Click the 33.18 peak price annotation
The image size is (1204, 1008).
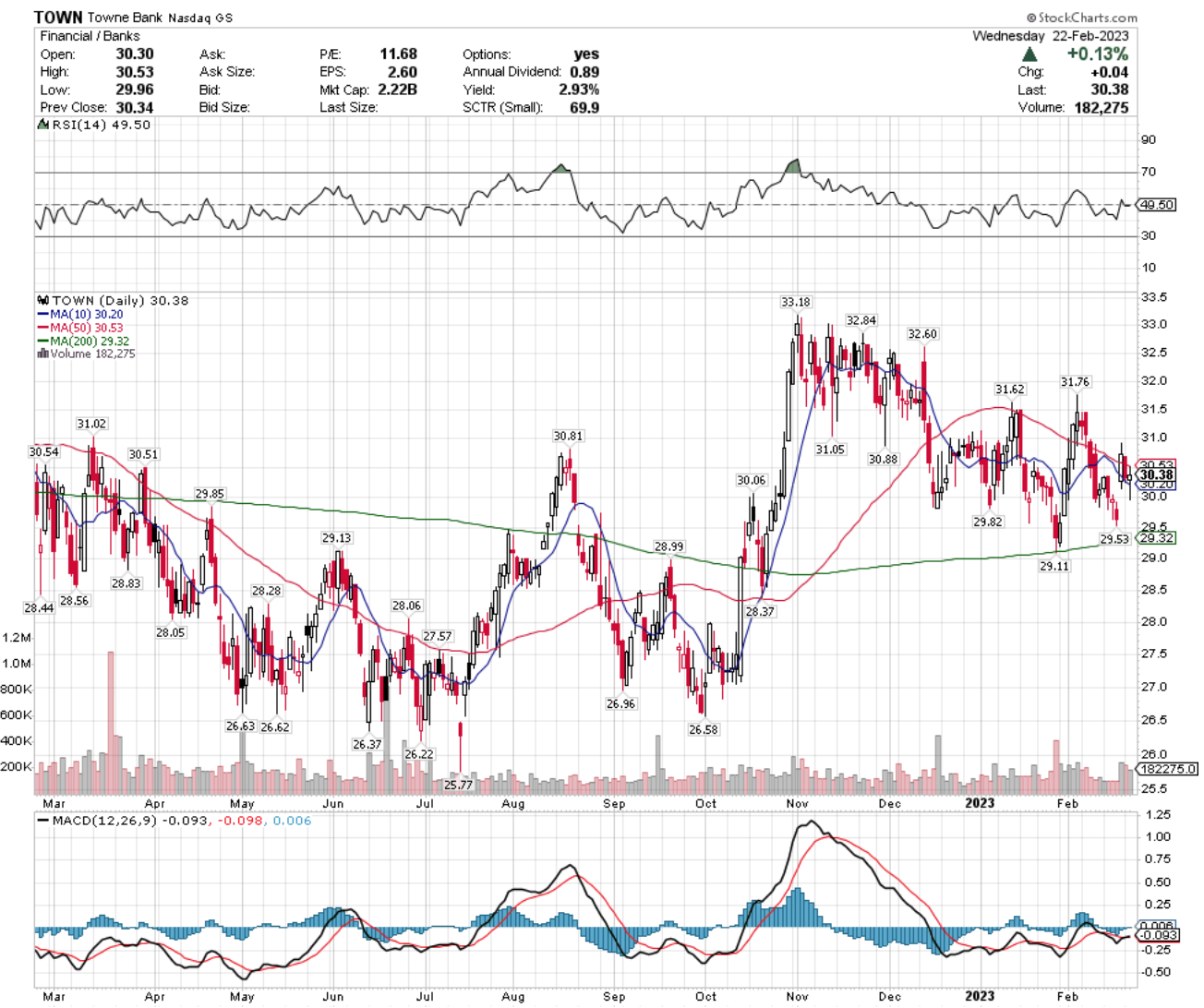point(796,302)
